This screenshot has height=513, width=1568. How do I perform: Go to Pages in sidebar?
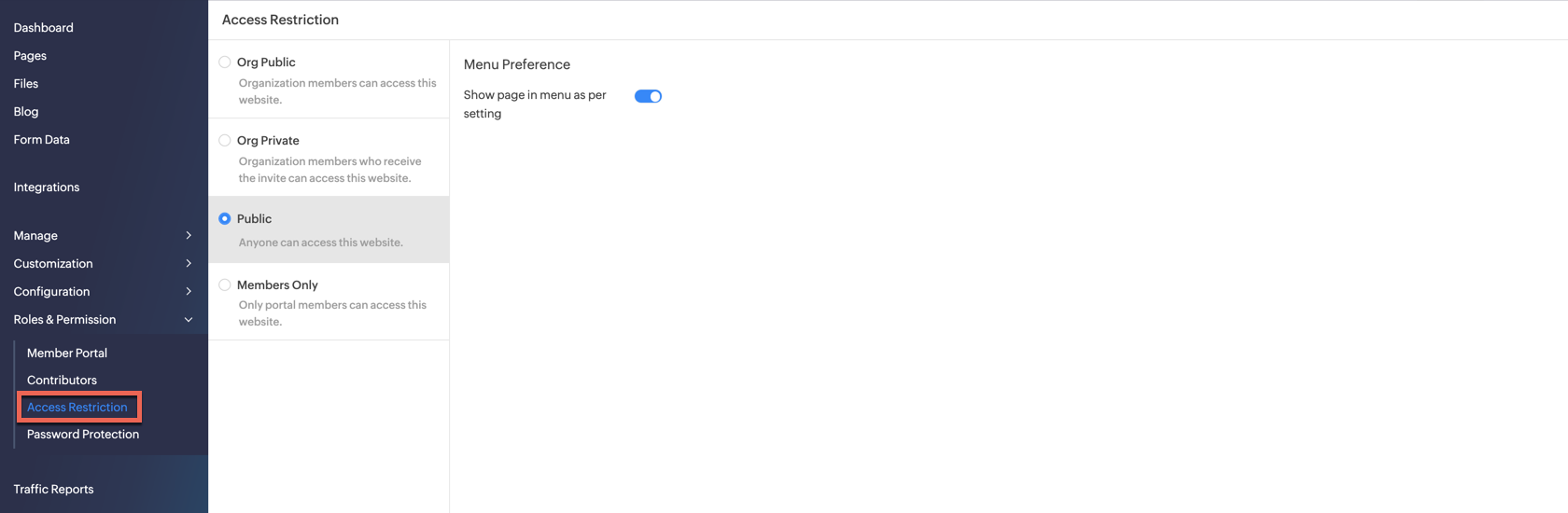pos(30,56)
